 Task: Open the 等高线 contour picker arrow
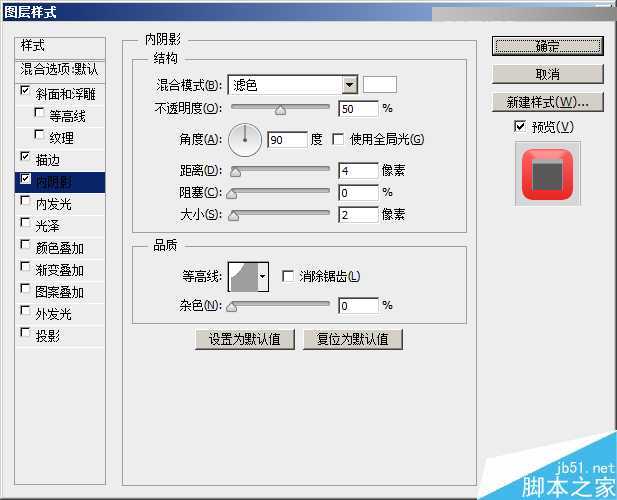tap(263, 277)
